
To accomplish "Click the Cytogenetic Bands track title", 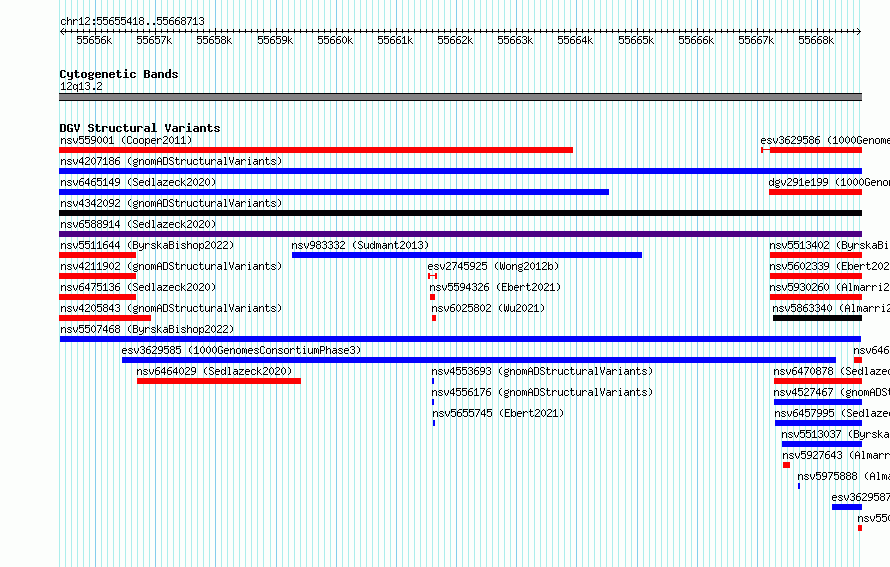I will pyautogui.click(x=119, y=74).
